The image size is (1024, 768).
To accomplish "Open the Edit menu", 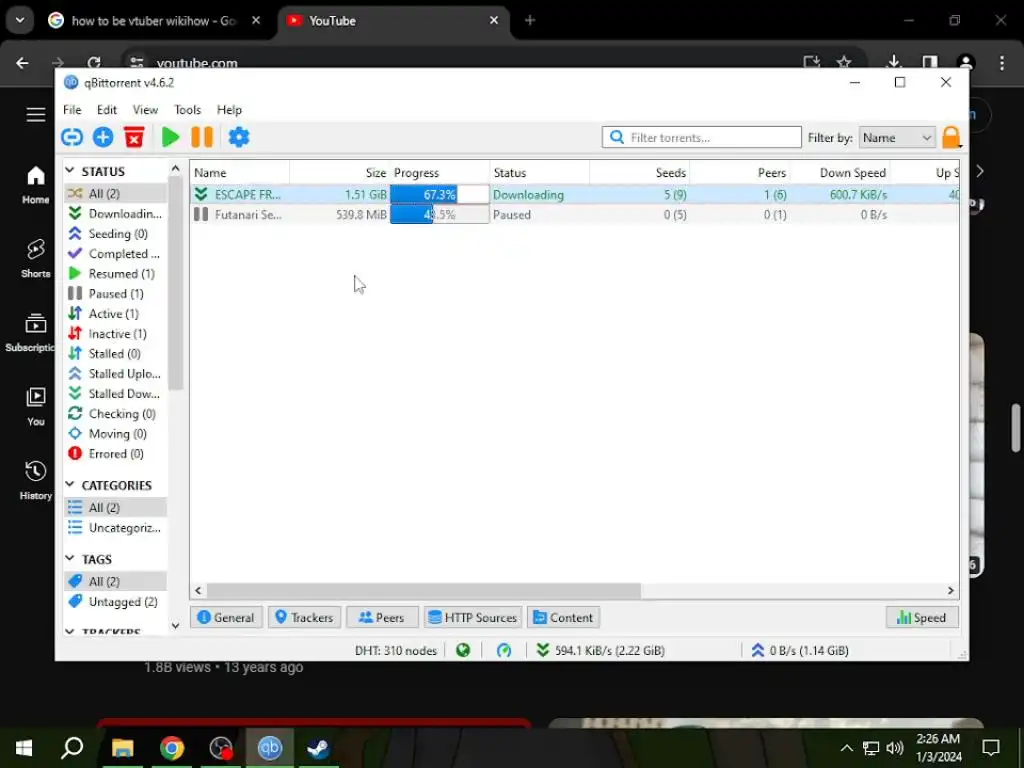I will 106,110.
